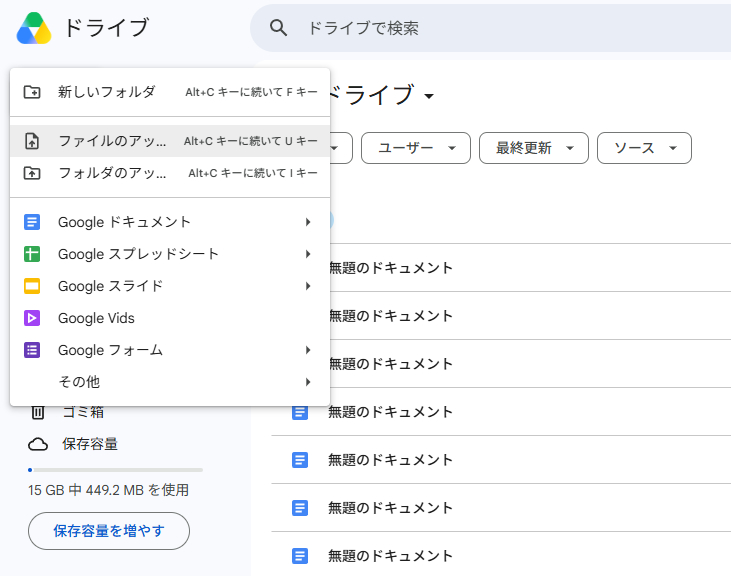Open the ドライブ heading dropdown arrow

[429, 96]
